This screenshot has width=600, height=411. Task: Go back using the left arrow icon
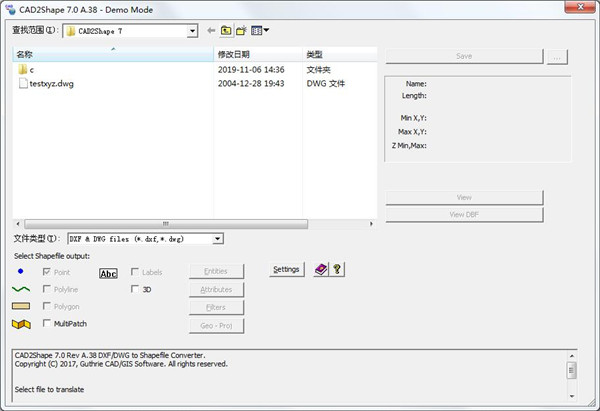click(211, 31)
